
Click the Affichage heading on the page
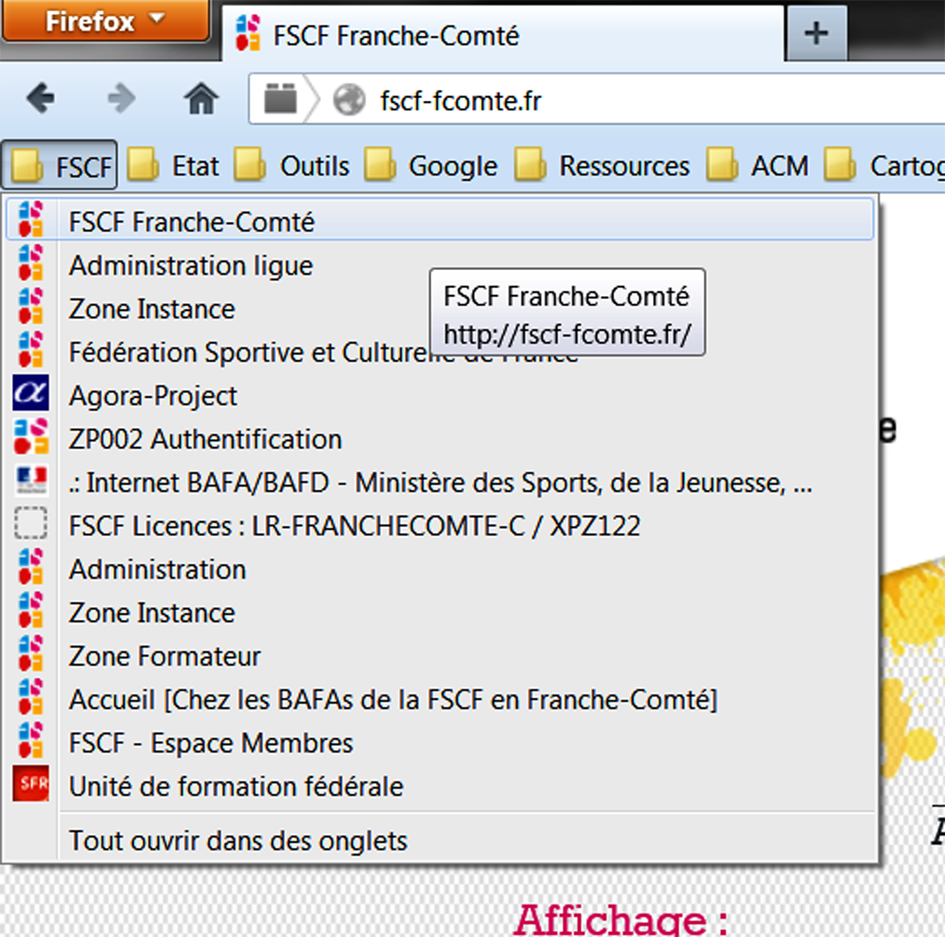point(621,920)
